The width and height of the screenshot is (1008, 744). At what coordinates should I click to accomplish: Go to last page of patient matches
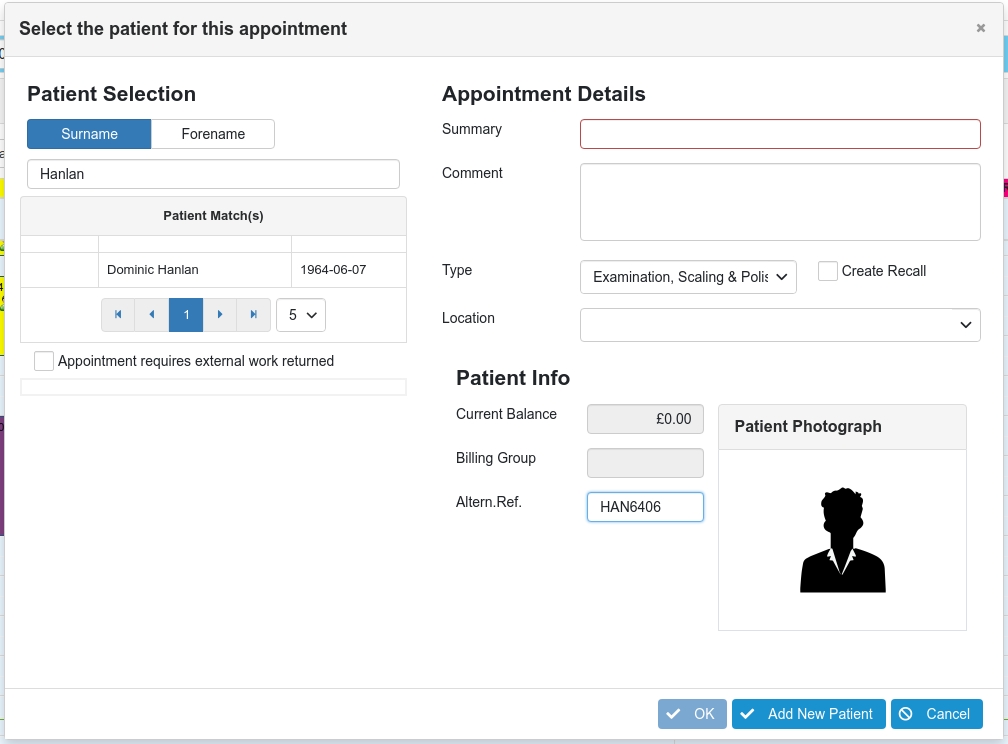click(254, 314)
